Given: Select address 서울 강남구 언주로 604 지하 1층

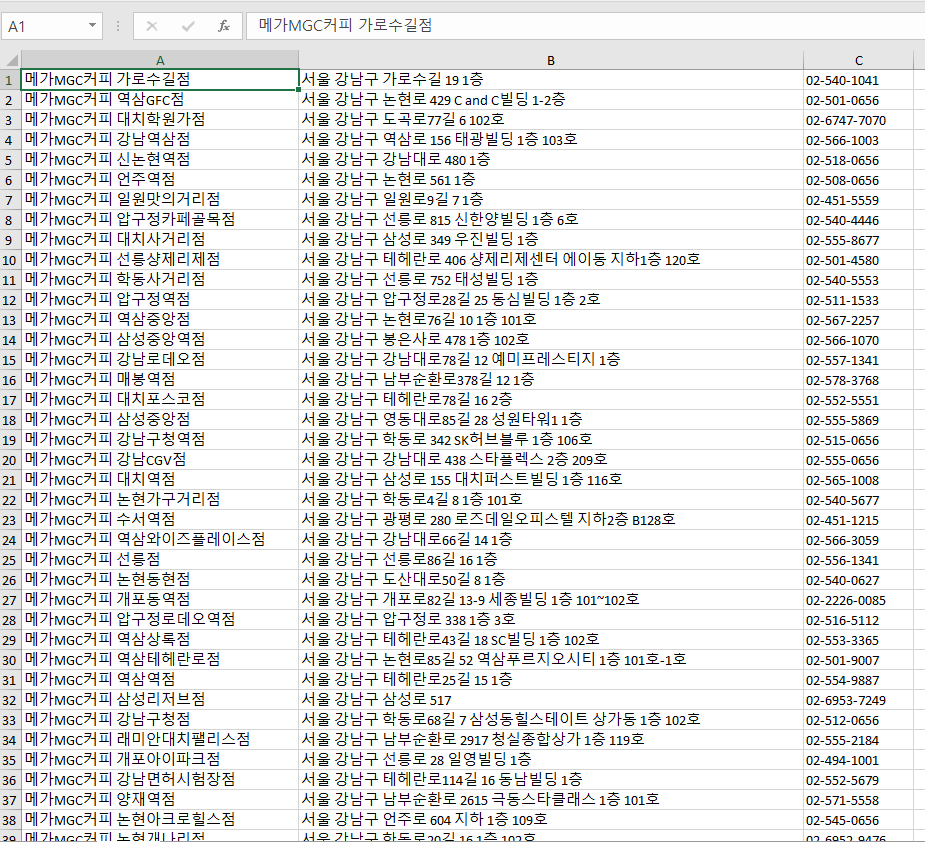Looking at the screenshot, I should [551, 820].
